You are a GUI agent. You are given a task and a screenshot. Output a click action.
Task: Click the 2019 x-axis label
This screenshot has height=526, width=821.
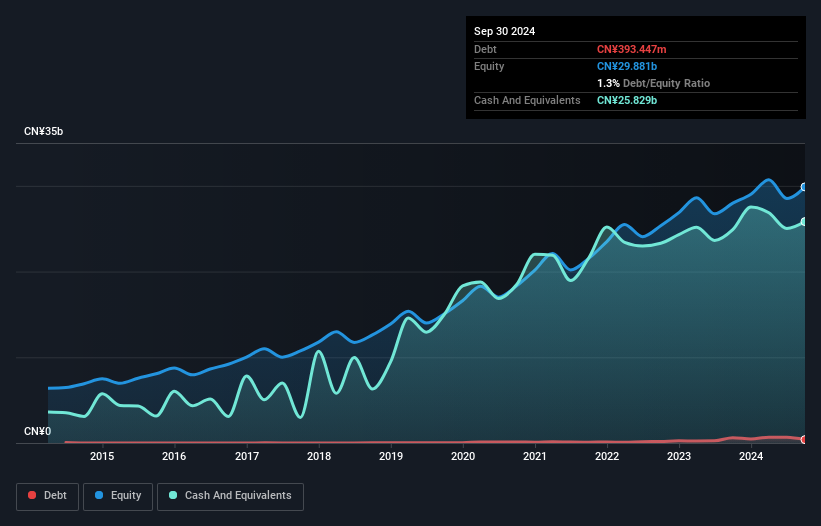pos(391,456)
